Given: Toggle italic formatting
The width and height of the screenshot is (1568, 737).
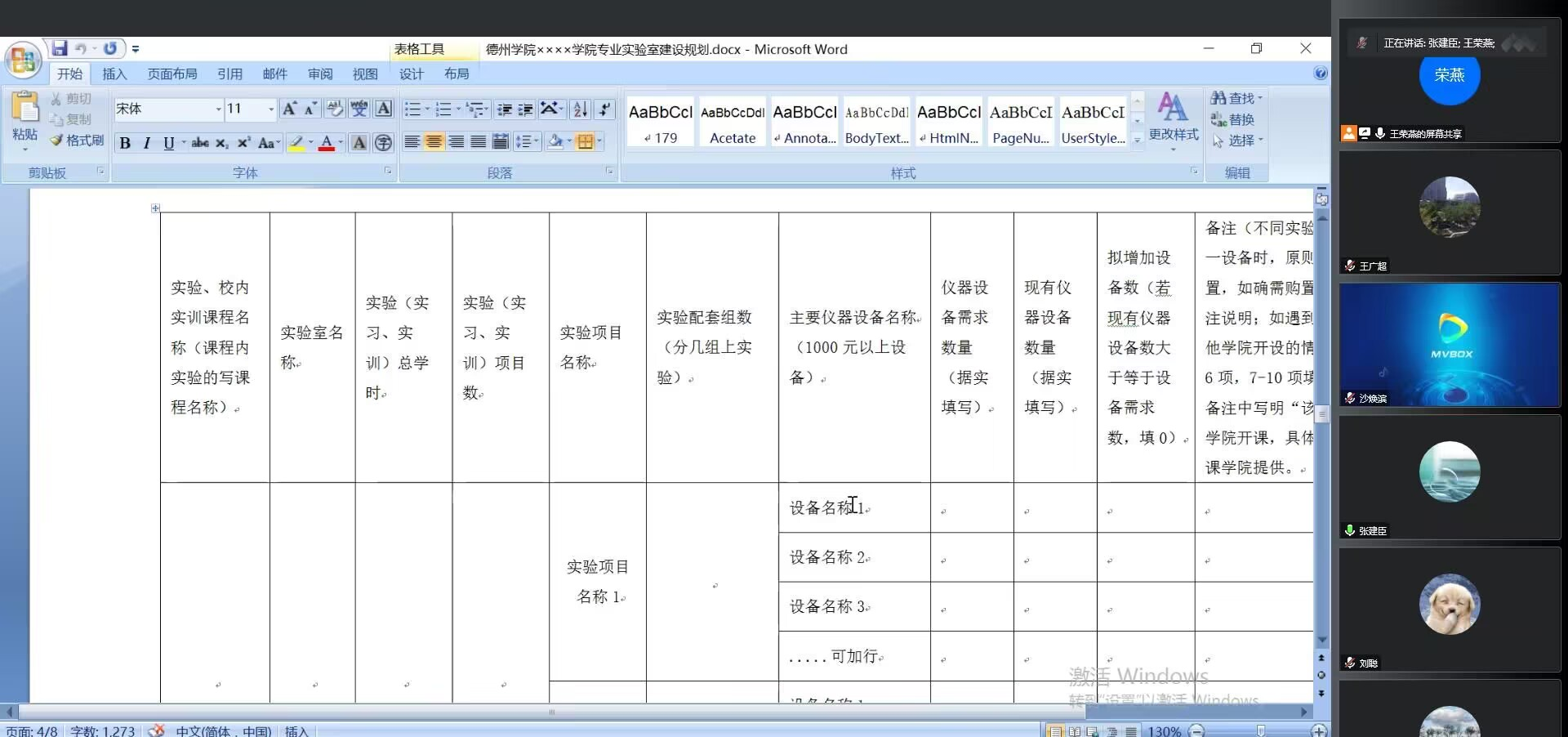Looking at the screenshot, I should click(146, 143).
